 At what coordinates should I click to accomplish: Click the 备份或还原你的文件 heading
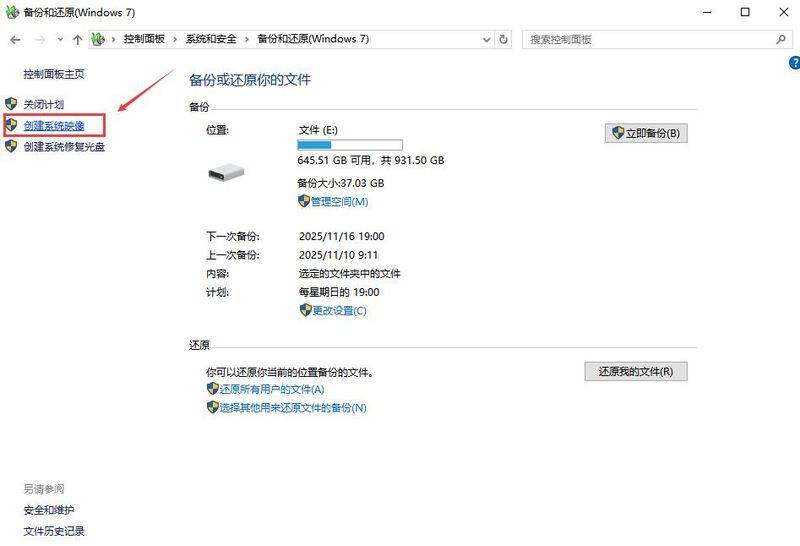[x=249, y=80]
